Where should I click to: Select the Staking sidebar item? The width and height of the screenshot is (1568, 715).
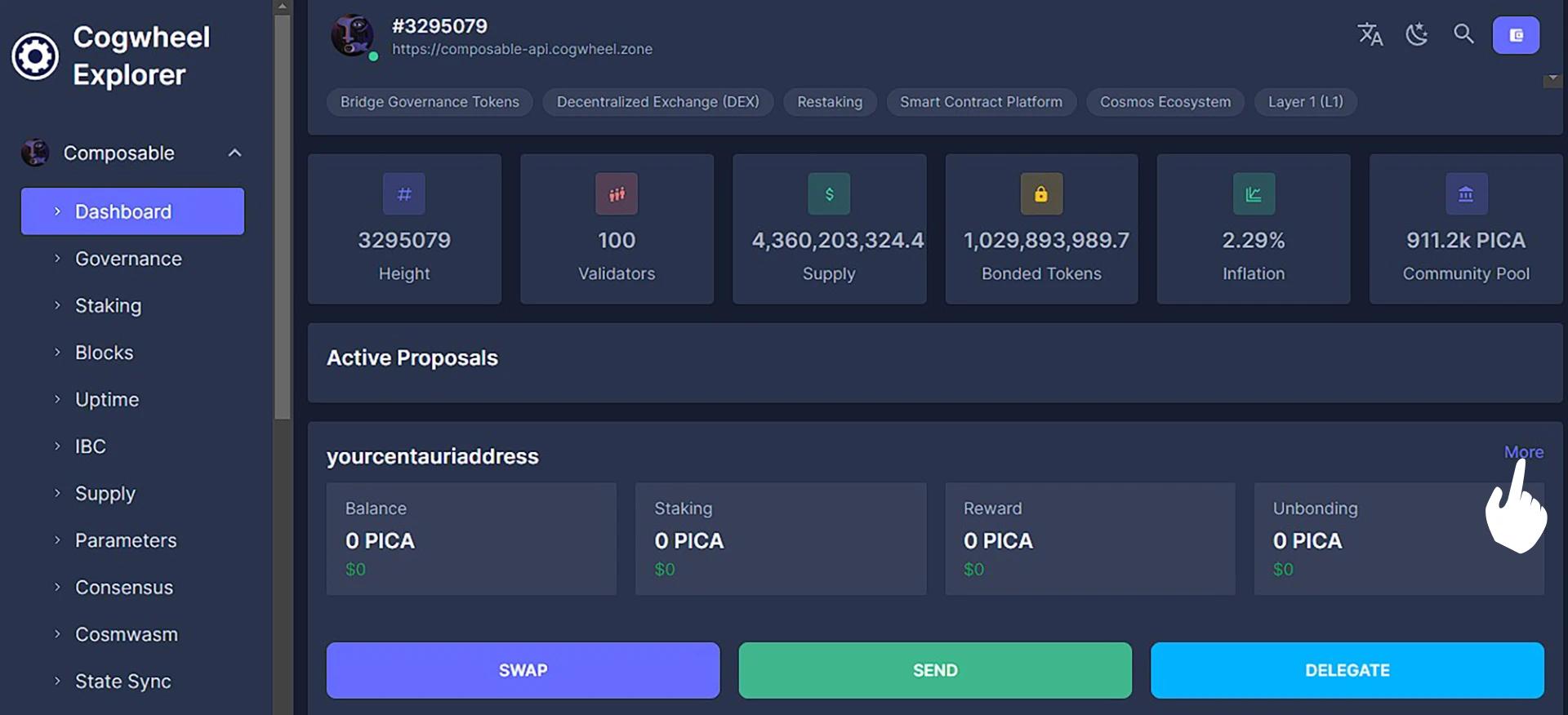pyautogui.click(x=108, y=306)
